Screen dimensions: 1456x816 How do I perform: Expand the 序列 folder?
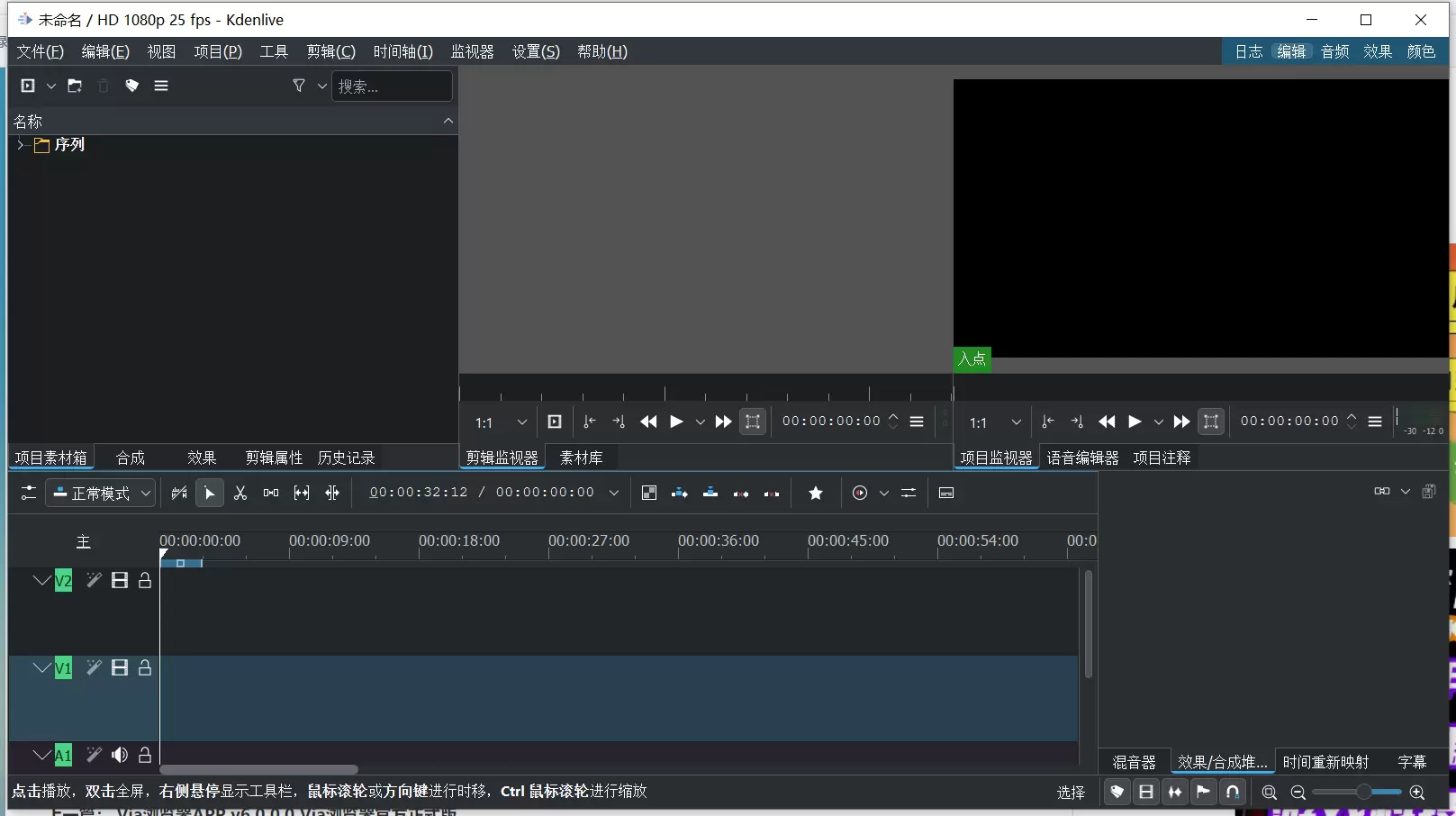point(20,144)
